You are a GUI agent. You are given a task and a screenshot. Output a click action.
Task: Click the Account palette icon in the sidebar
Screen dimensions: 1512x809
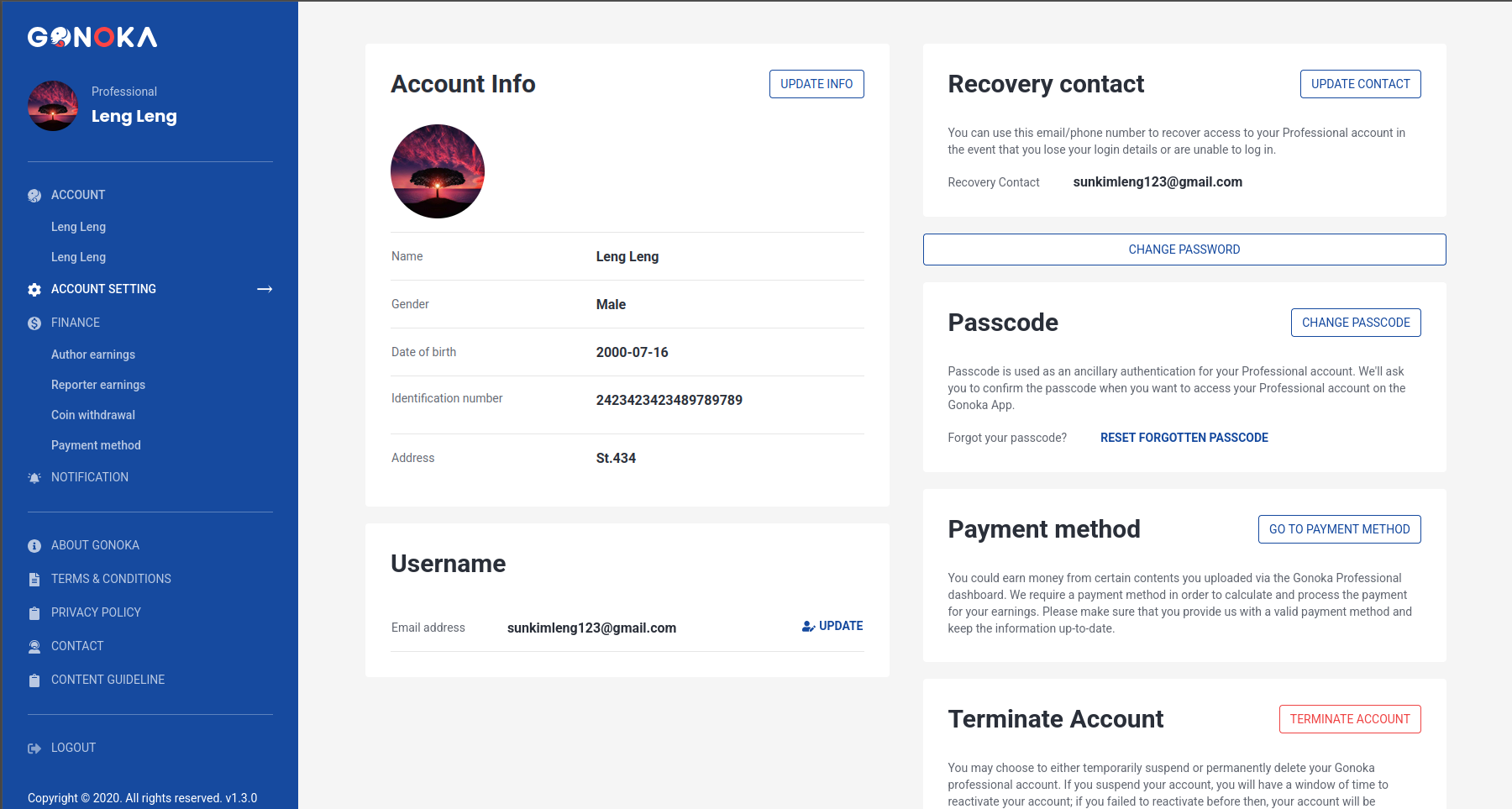(34, 196)
